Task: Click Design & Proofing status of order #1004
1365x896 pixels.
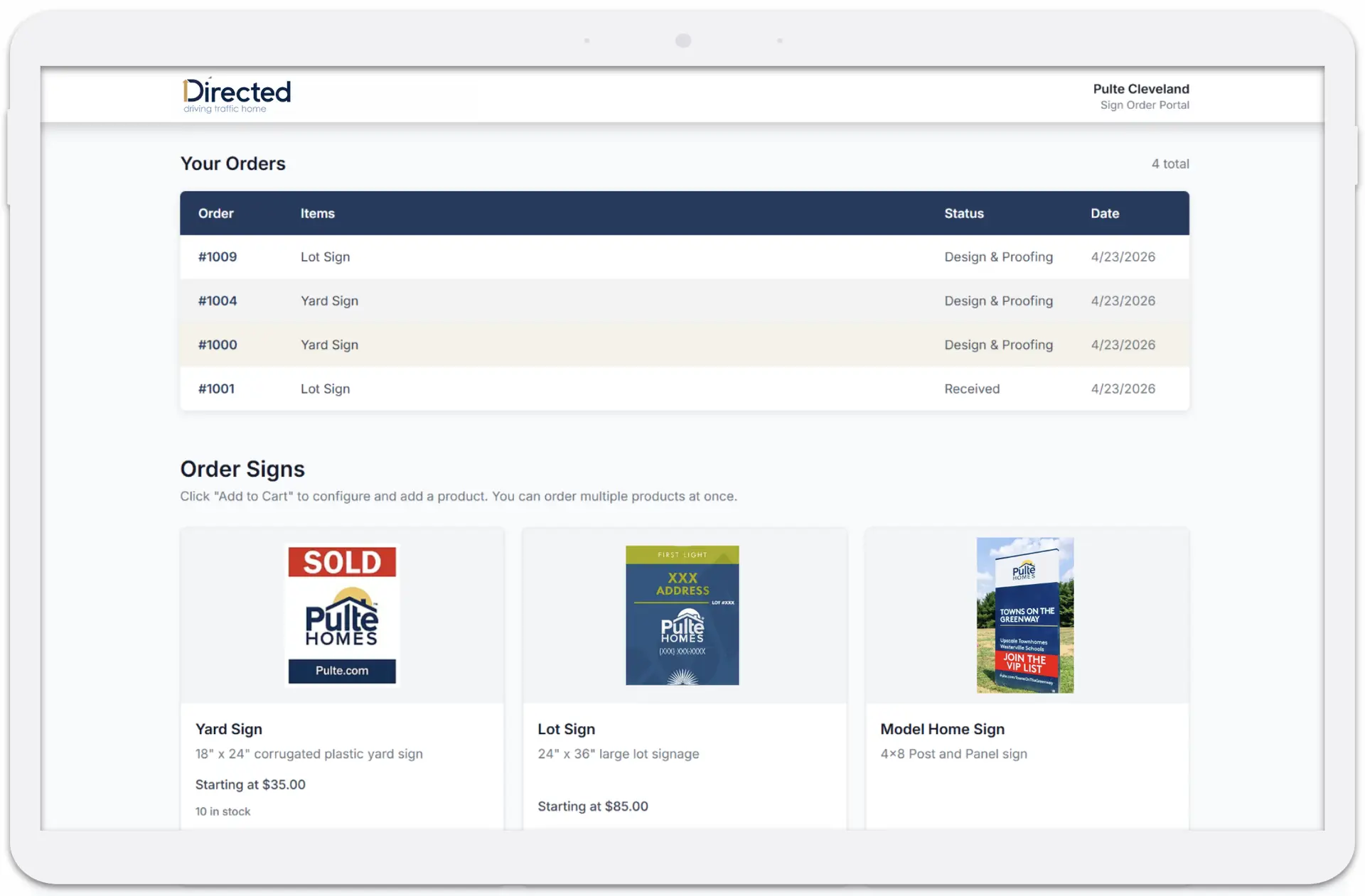Action: [998, 301]
